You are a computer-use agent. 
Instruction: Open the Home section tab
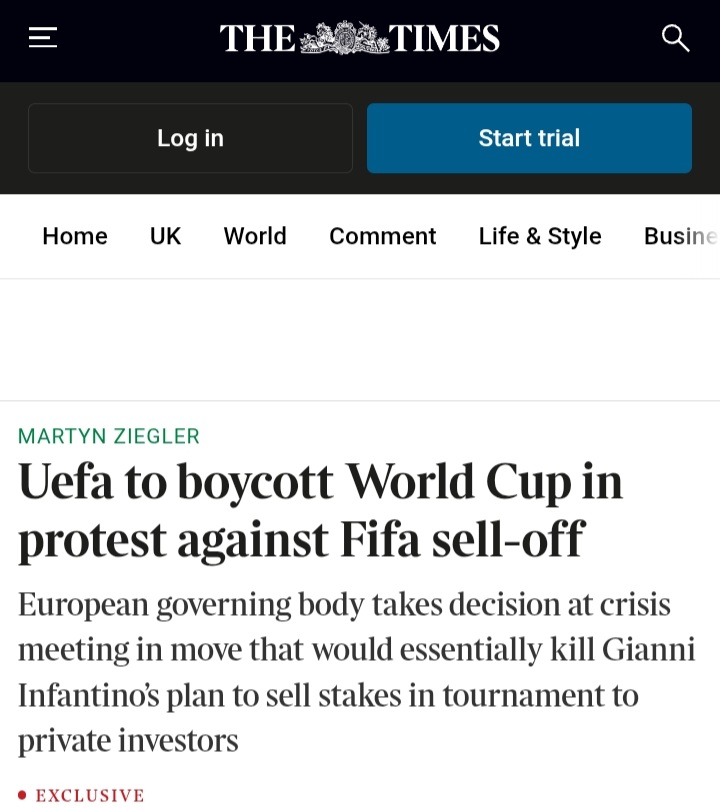tap(75, 236)
